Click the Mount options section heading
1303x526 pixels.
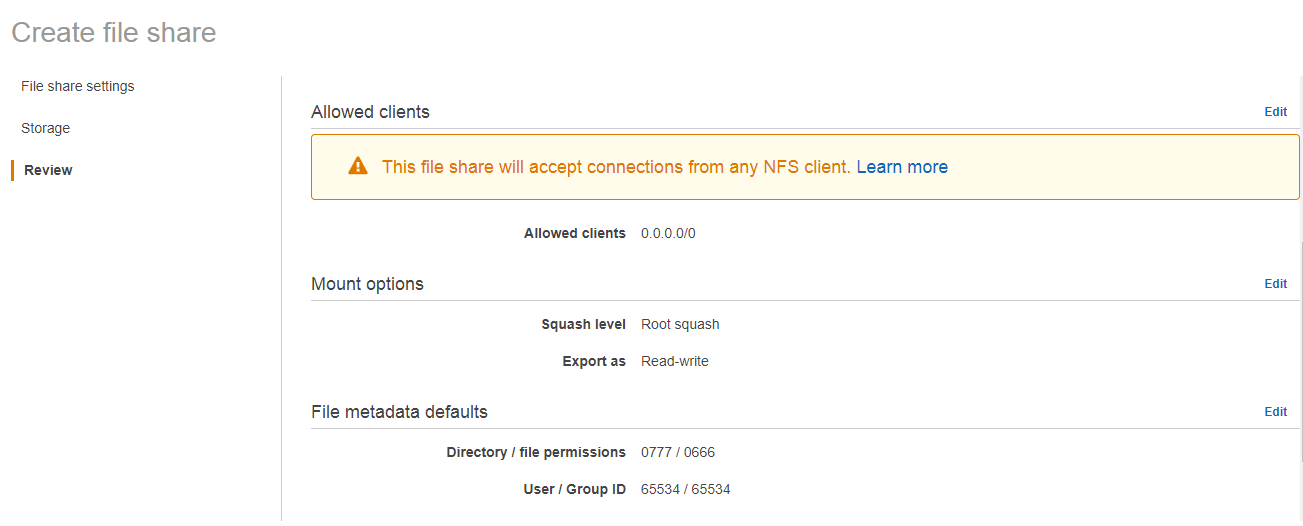tap(367, 284)
